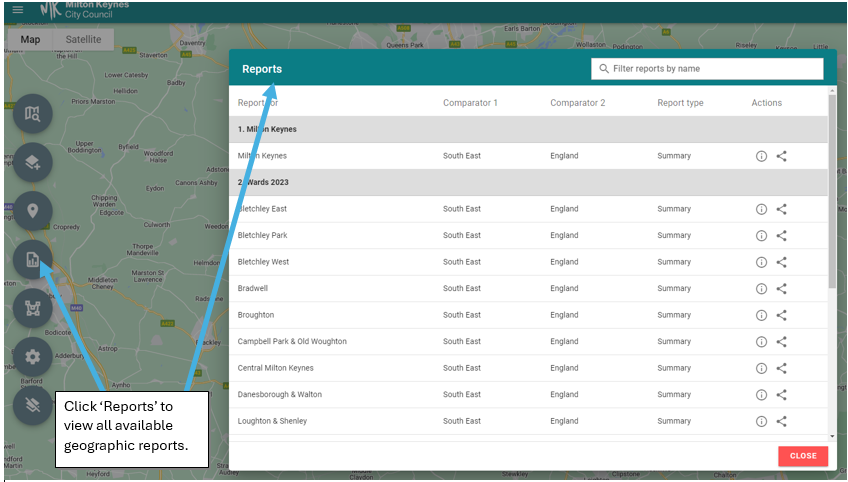Click the hide layers icon
Screen dimensions: 848x482
coord(33,405)
